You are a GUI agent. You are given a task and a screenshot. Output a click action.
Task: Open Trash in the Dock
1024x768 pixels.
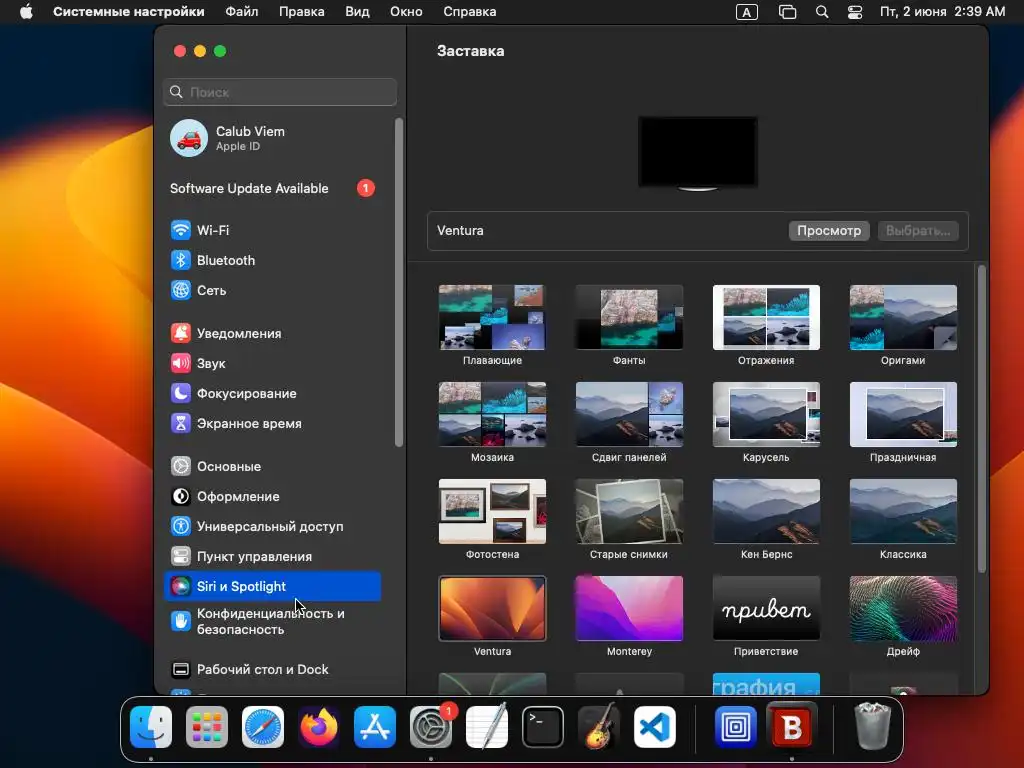coord(873,727)
